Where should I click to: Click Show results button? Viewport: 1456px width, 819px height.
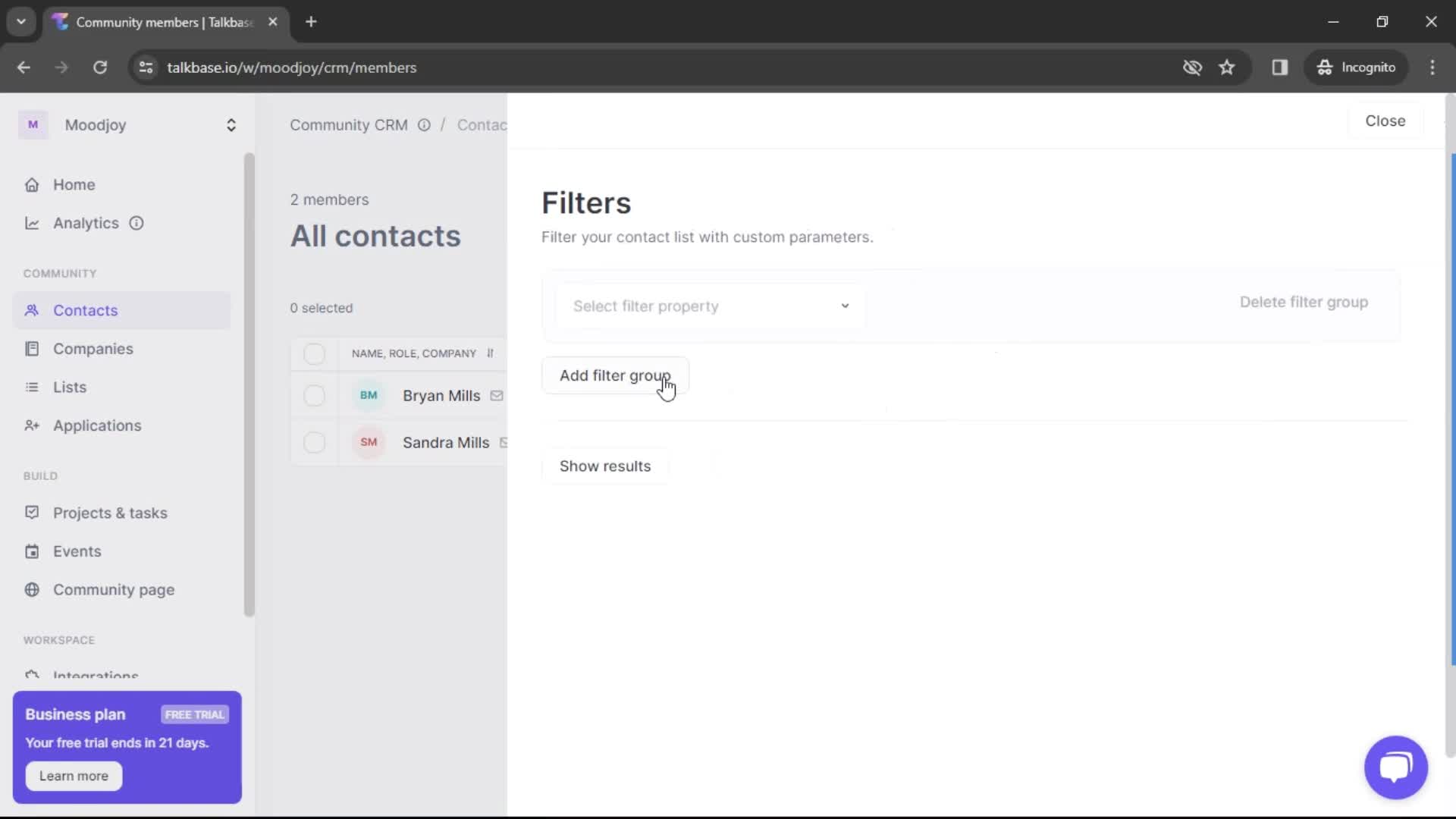(x=605, y=466)
